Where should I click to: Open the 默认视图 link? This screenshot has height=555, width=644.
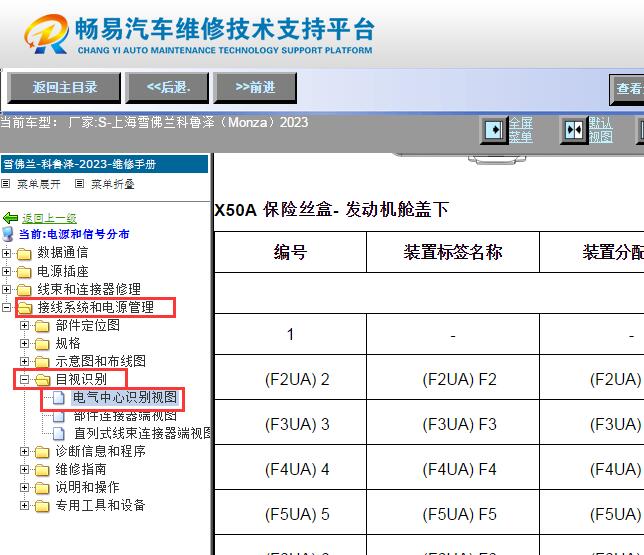(x=600, y=130)
